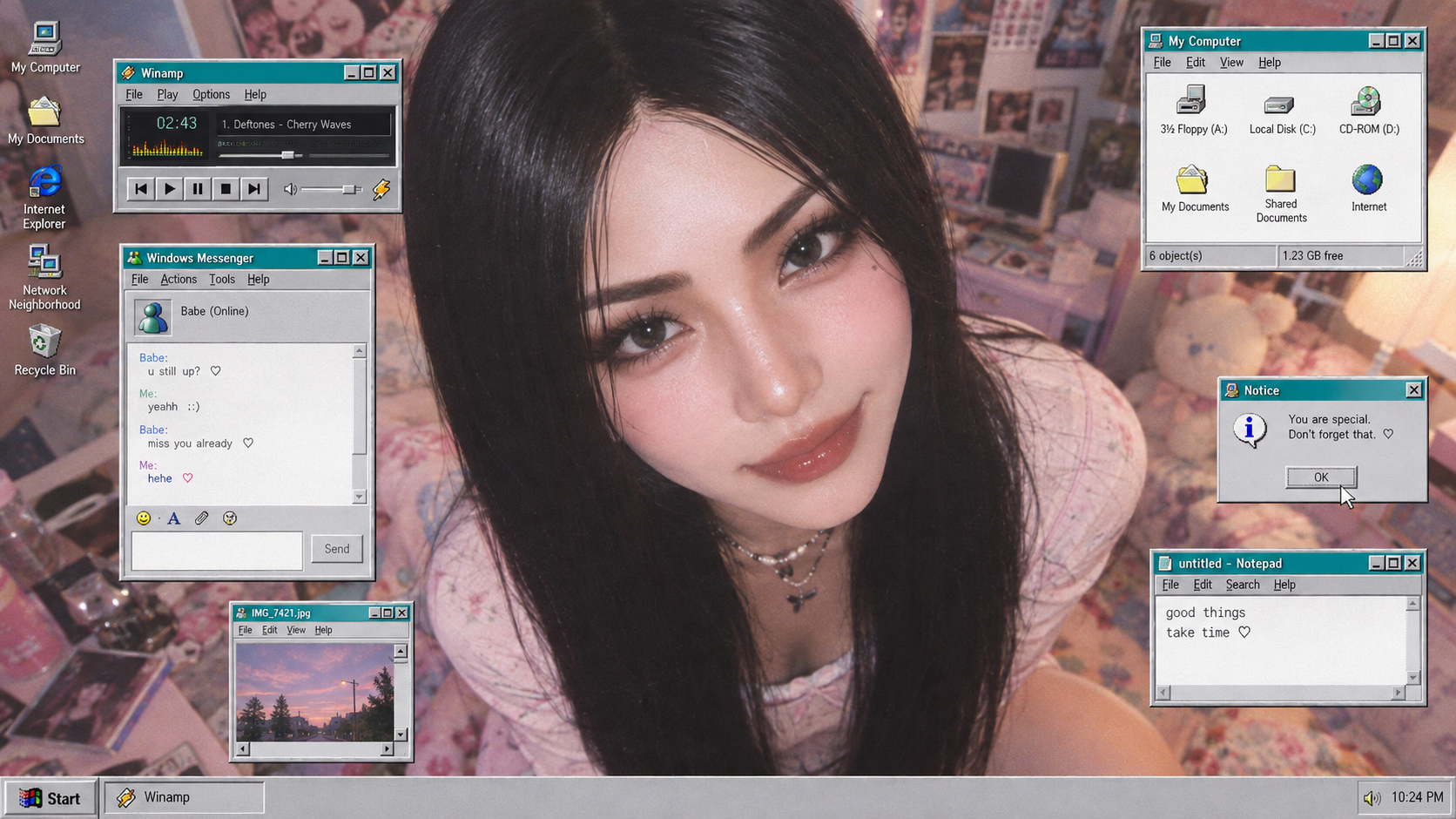Open Messenger's Actions menu
The height and width of the screenshot is (819, 1456).
coord(179,279)
